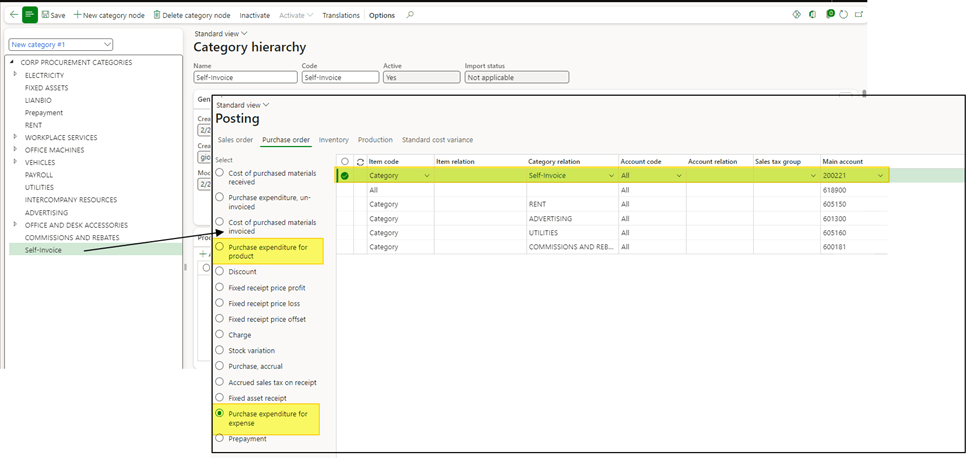Choose the Discount radio option
This screenshot has height=458, width=975.
(220, 272)
